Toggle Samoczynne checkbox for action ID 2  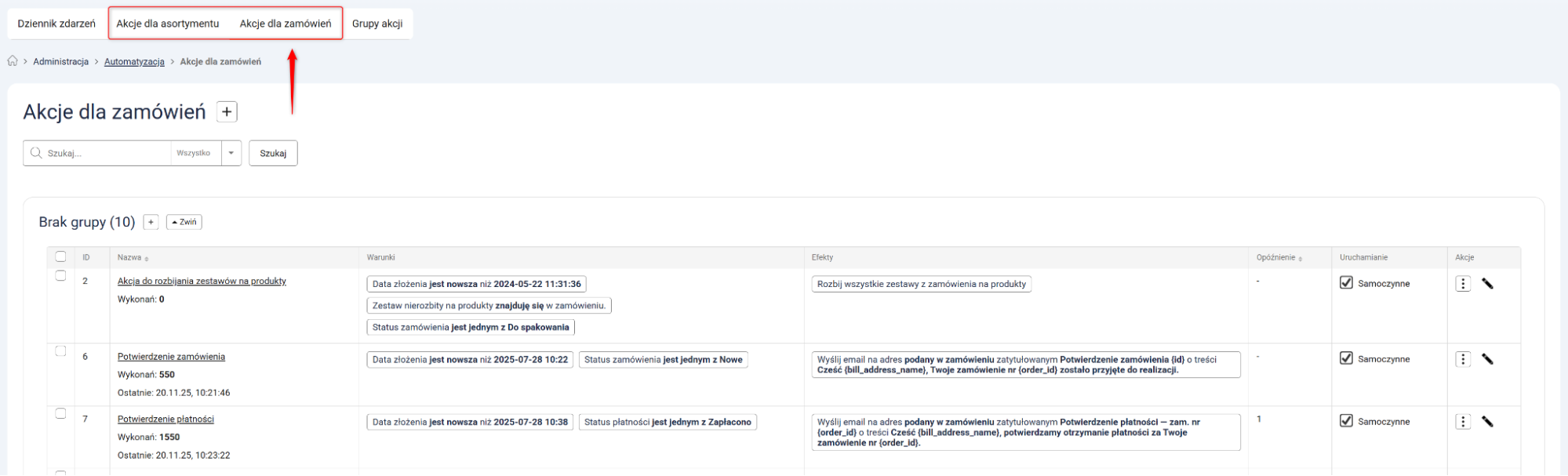[1346, 283]
